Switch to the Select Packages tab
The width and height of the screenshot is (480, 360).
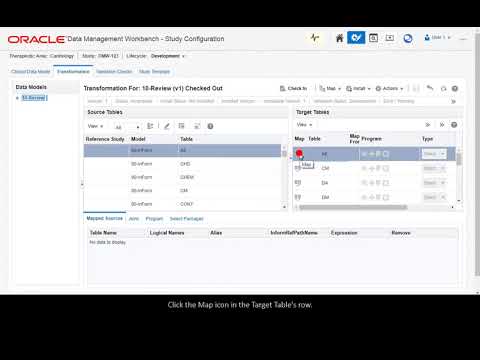[x=186, y=219]
